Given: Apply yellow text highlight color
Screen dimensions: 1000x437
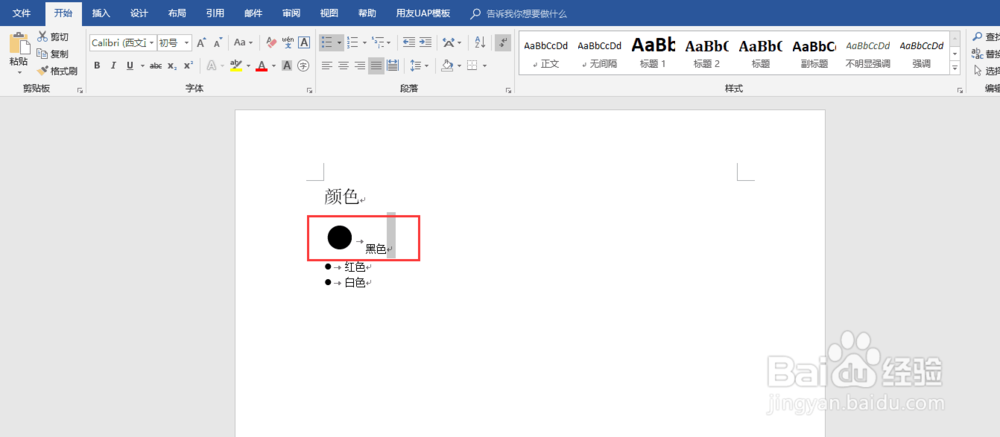Looking at the screenshot, I should click(x=235, y=66).
